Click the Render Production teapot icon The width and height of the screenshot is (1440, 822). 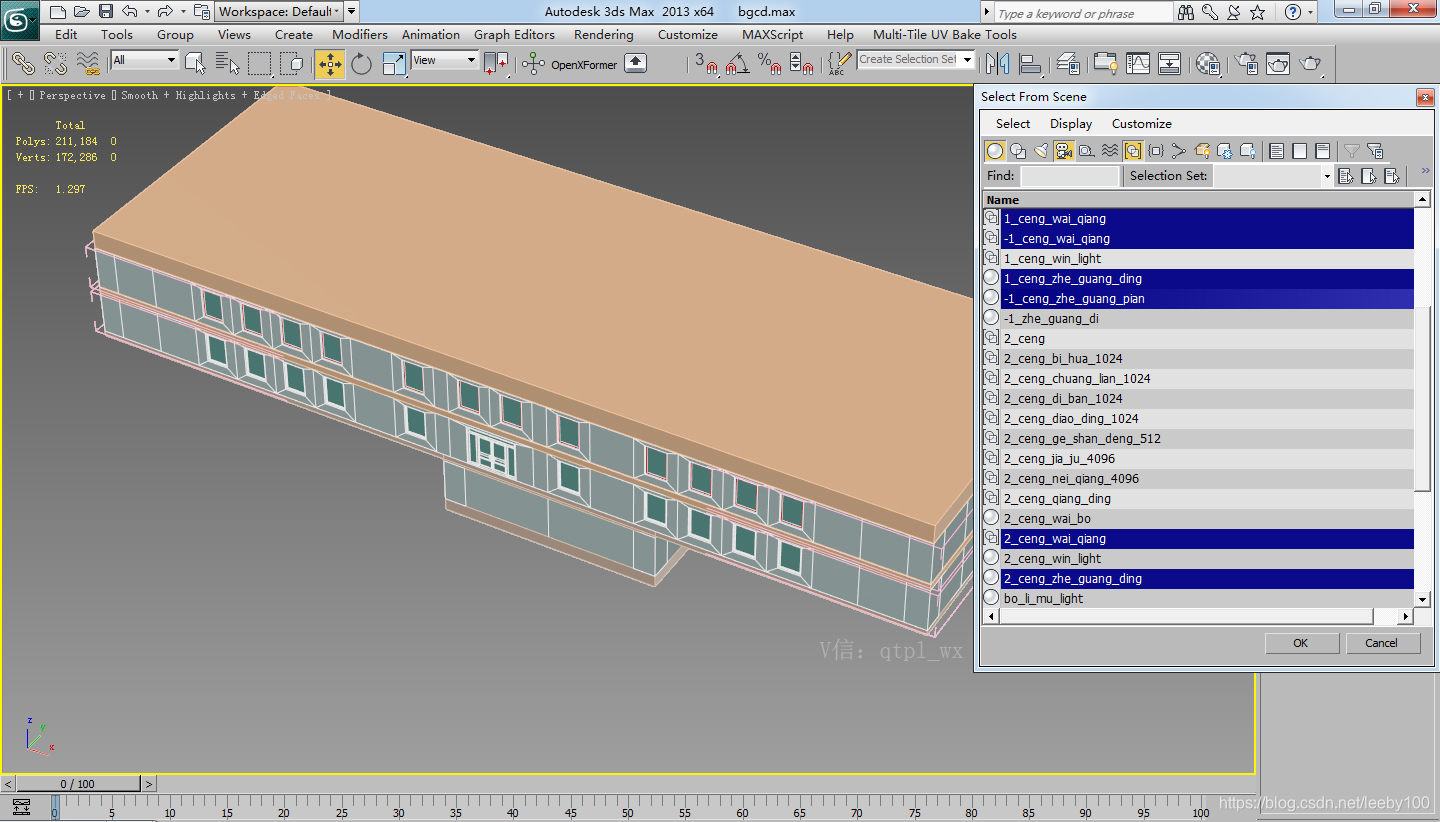click(1310, 64)
